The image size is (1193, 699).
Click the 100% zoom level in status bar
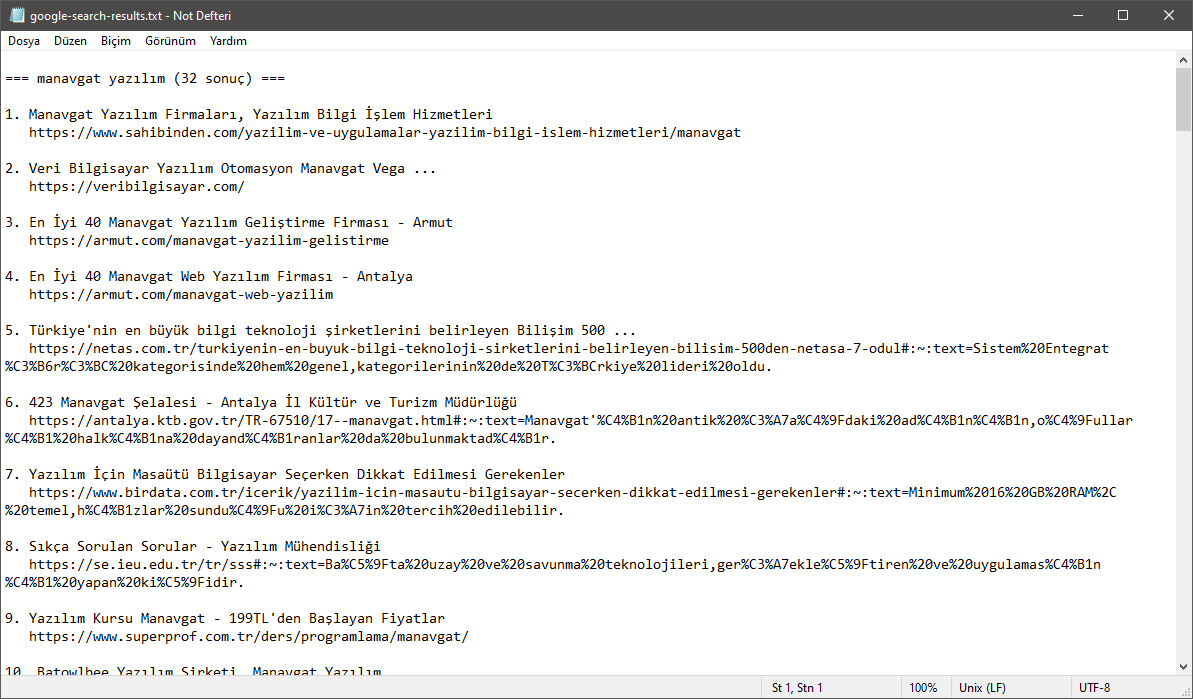coord(923,688)
